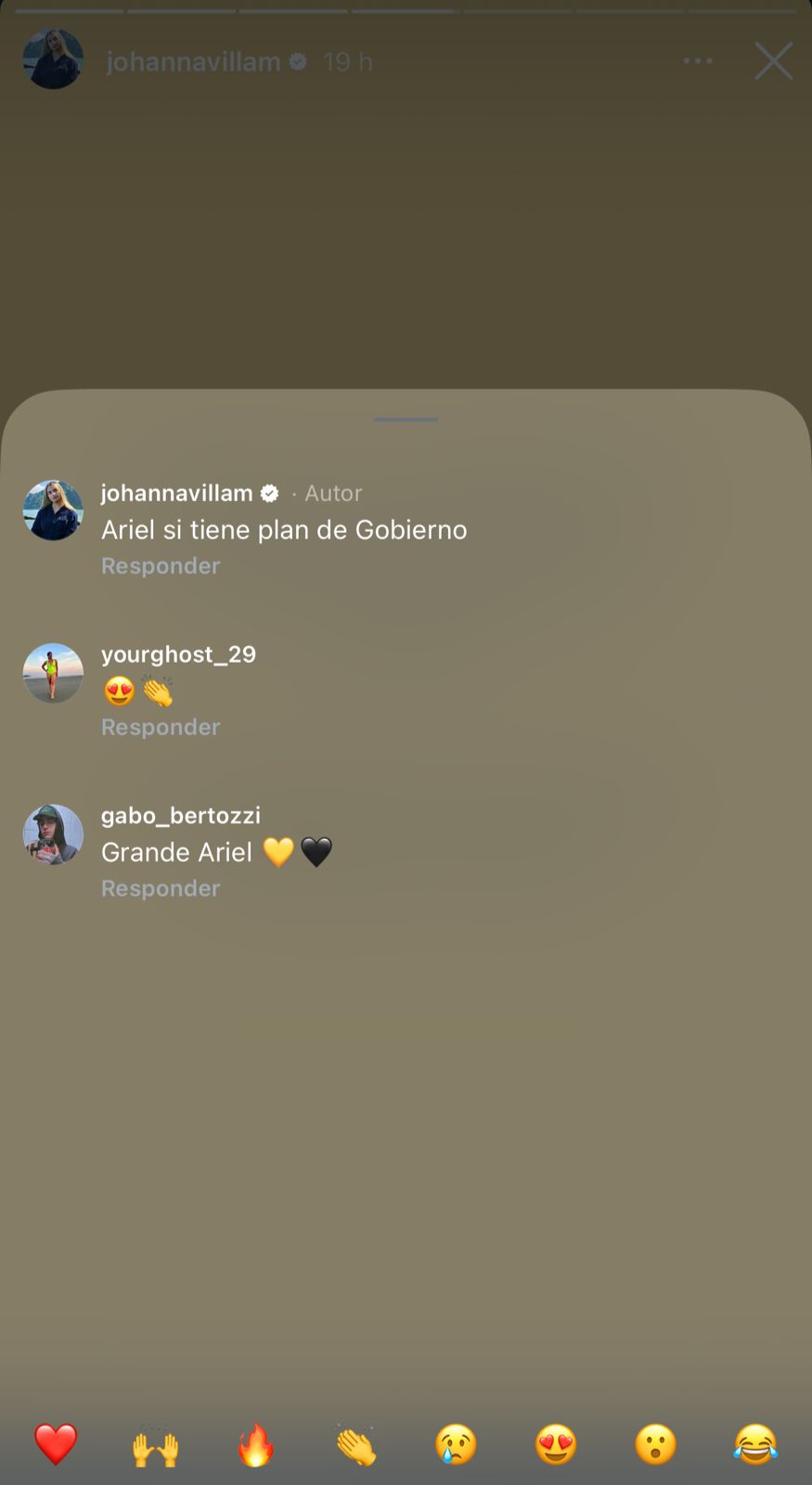
Task: Open yourghost_29 profile picture
Action: click(53, 673)
